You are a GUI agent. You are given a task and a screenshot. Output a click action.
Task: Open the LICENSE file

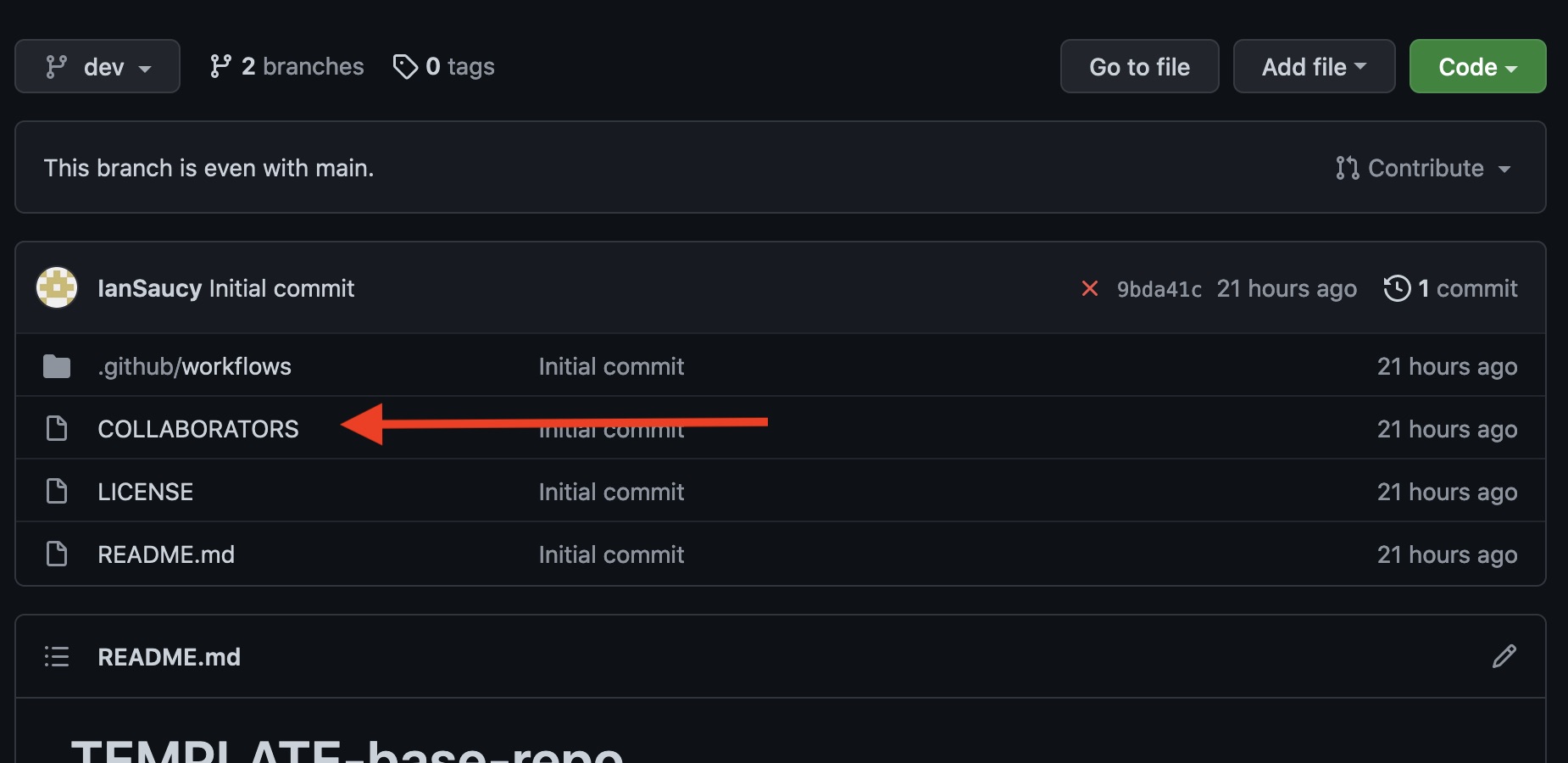[x=145, y=491]
